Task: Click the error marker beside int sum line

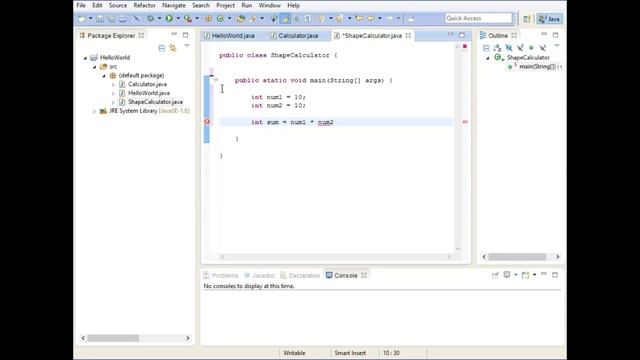Action: click(207, 122)
